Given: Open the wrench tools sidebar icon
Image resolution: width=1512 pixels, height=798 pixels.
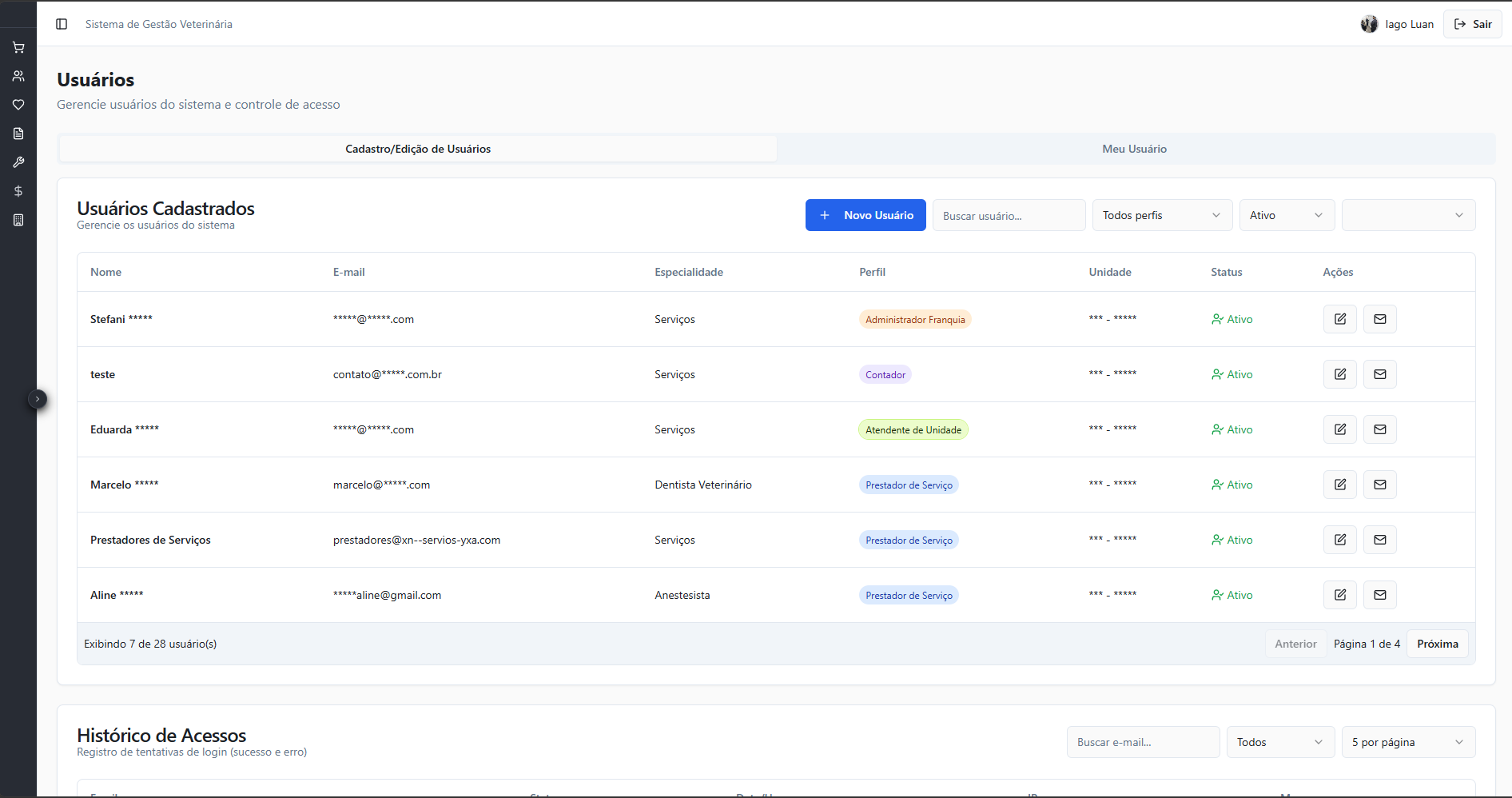Looking at the screenshot, I should 18,162.
